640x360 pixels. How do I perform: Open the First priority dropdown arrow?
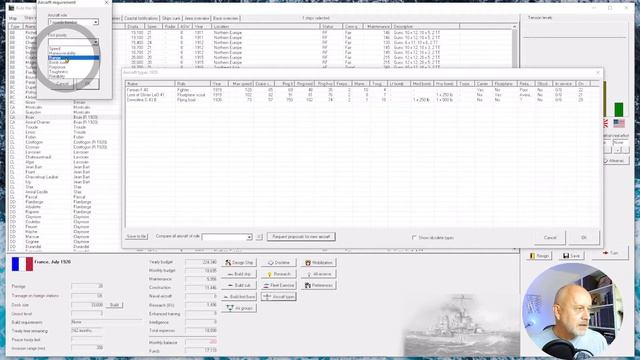(96, 42)
